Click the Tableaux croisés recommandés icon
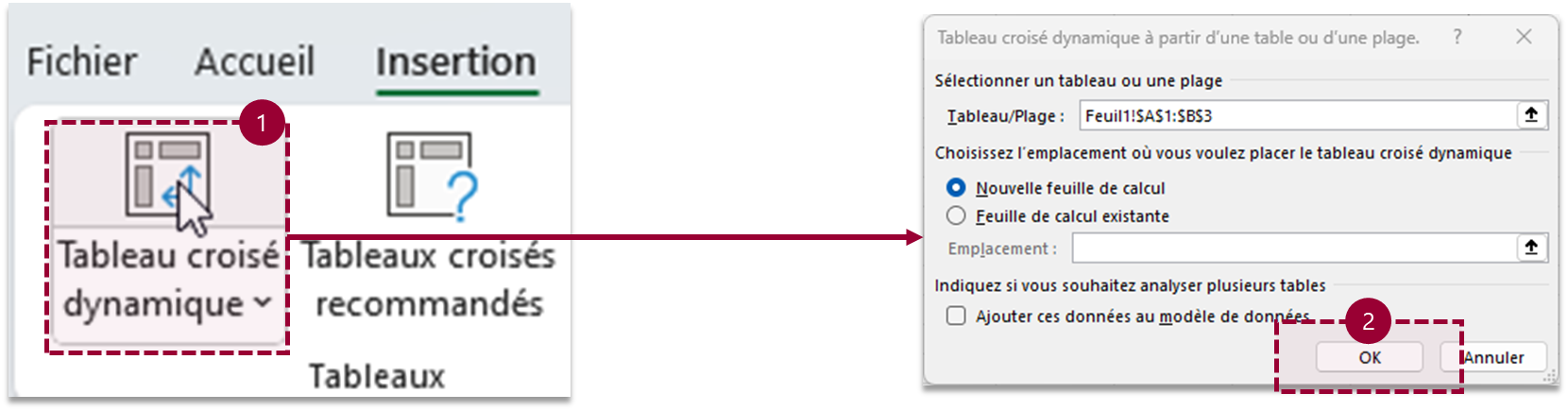 430,176
